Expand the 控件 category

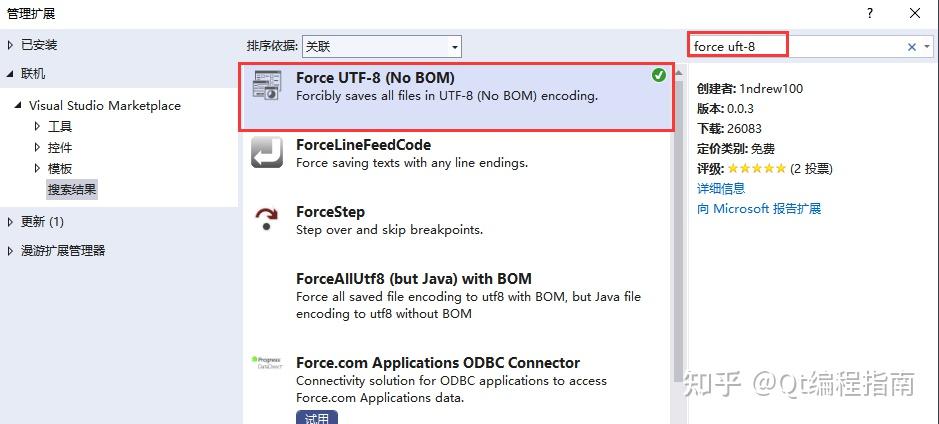[37, 147]
